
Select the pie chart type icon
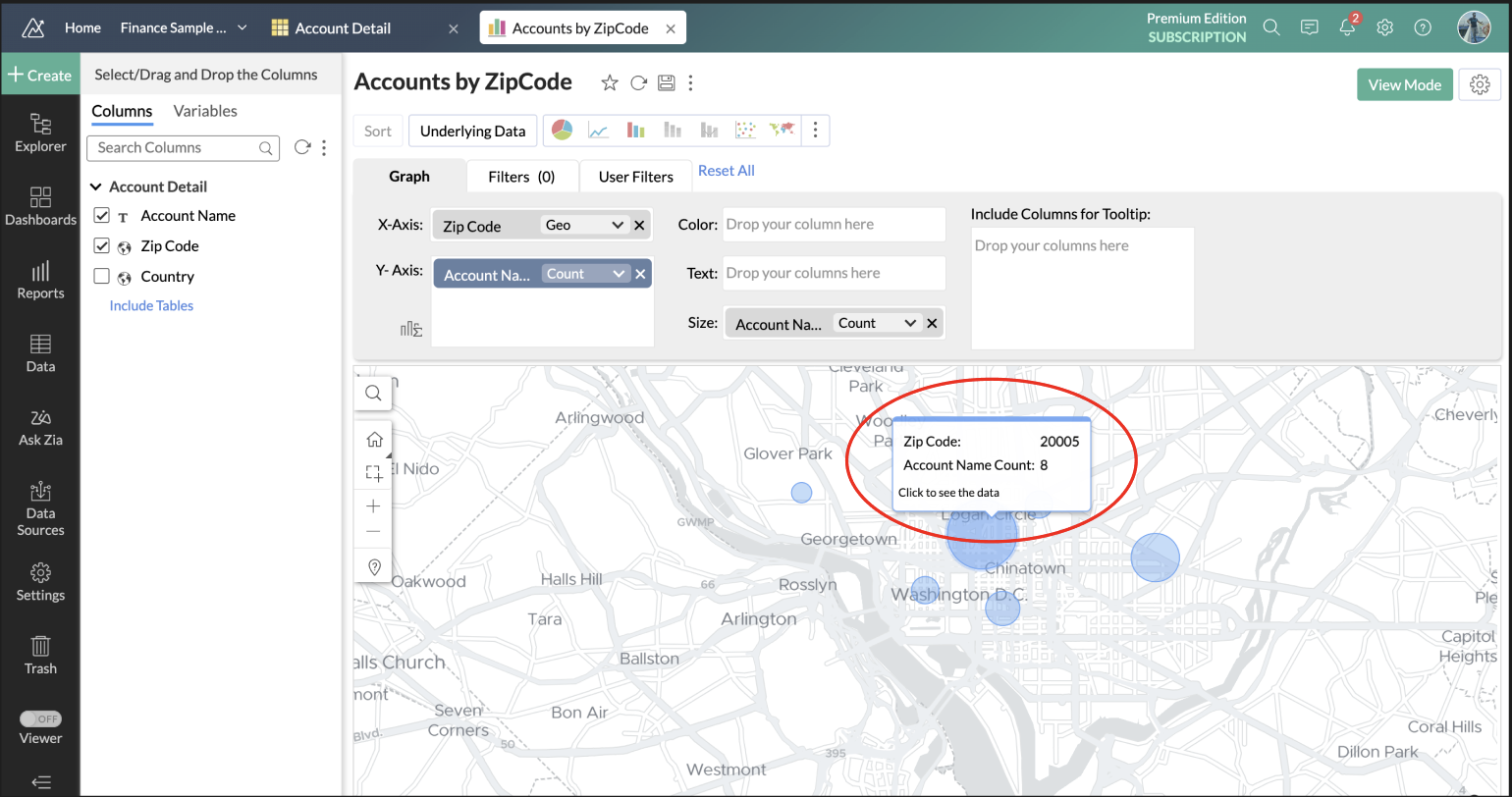tap(562, 130)
